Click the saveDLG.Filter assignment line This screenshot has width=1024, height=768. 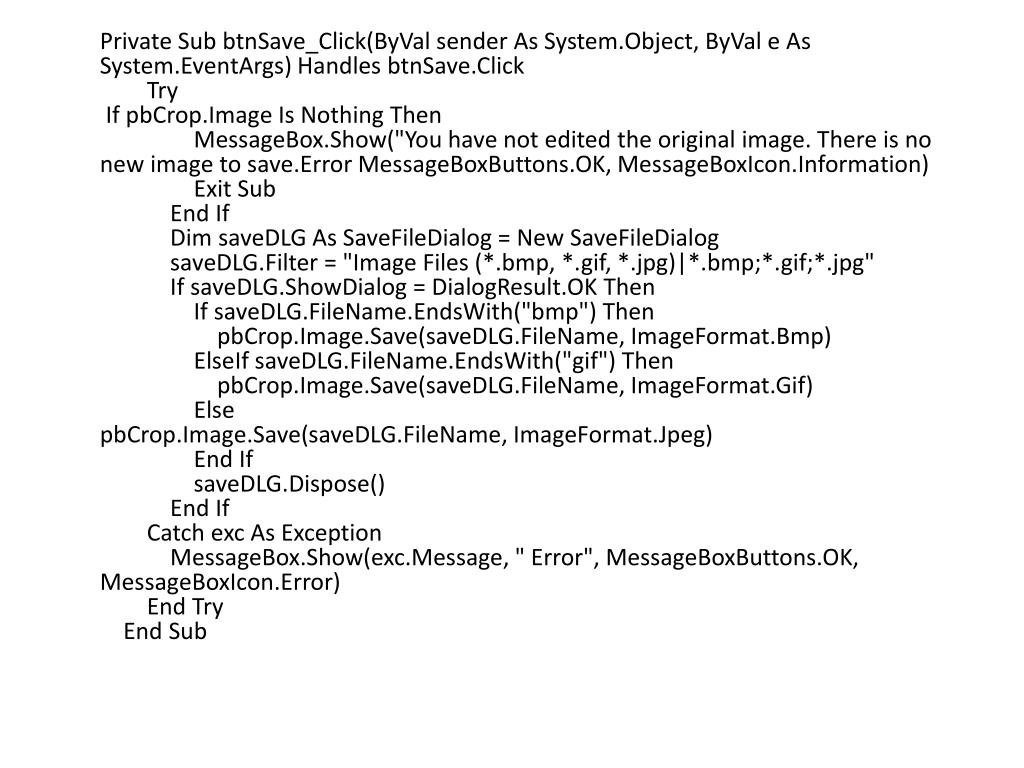522,263
